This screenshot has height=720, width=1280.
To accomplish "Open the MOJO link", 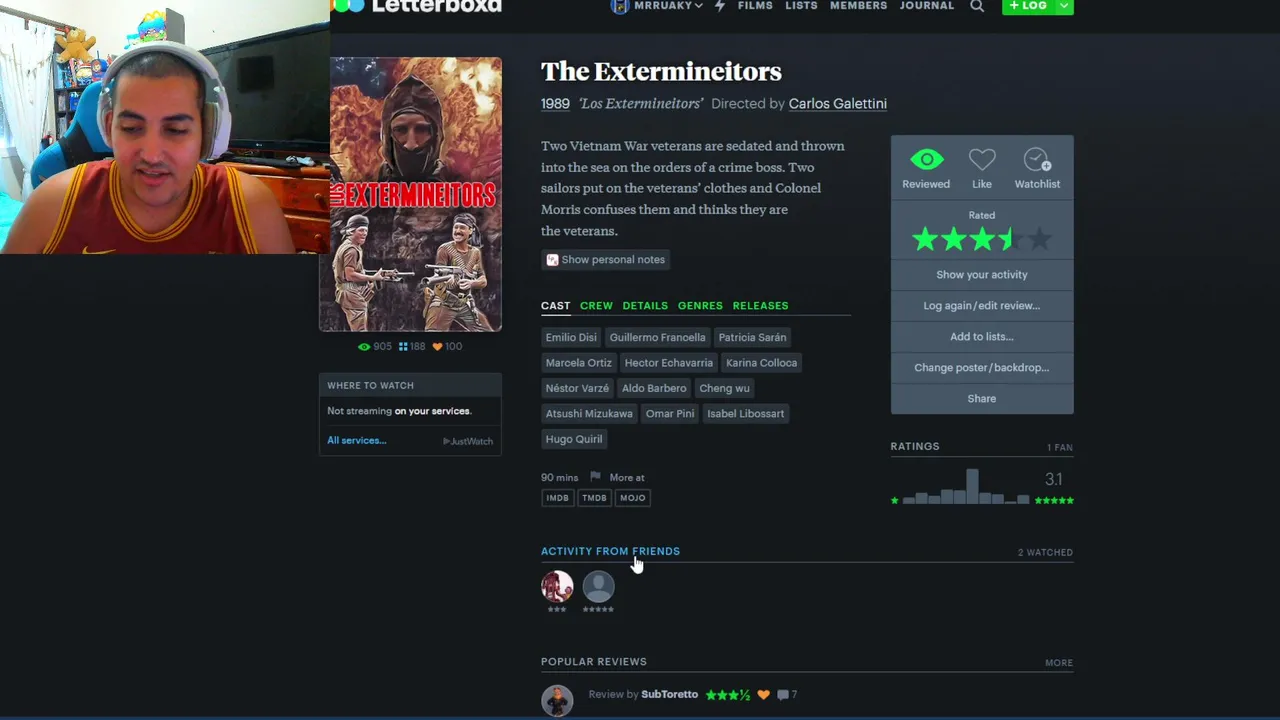I will click(x=632, y=498).
